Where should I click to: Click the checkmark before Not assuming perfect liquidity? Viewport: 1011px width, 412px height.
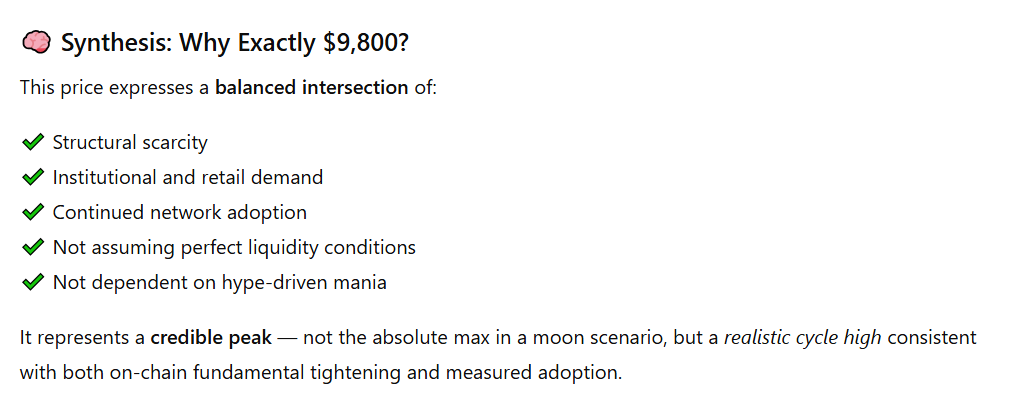point(33,247)
